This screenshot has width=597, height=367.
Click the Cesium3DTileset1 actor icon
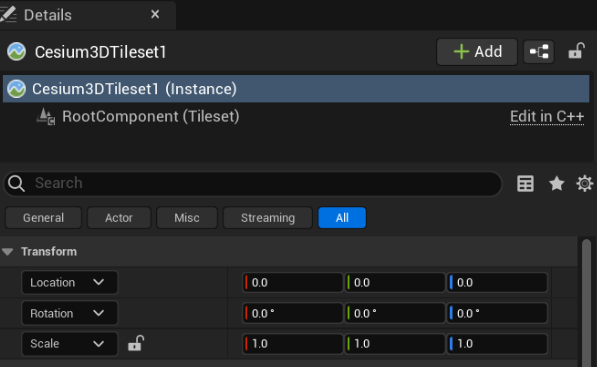click(x=16, y=51)
